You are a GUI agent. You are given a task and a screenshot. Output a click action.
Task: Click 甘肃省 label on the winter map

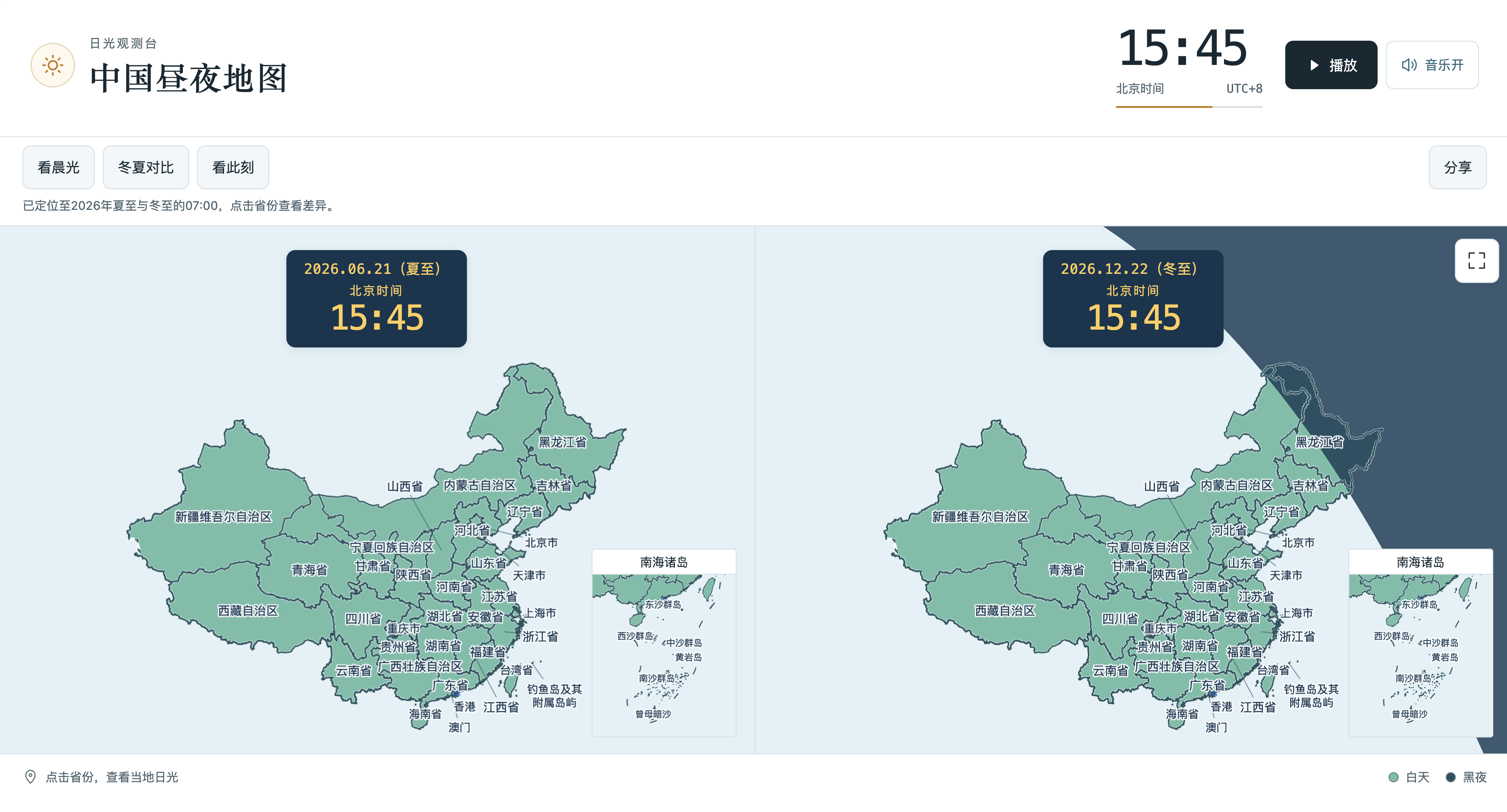coord(1129,566)
